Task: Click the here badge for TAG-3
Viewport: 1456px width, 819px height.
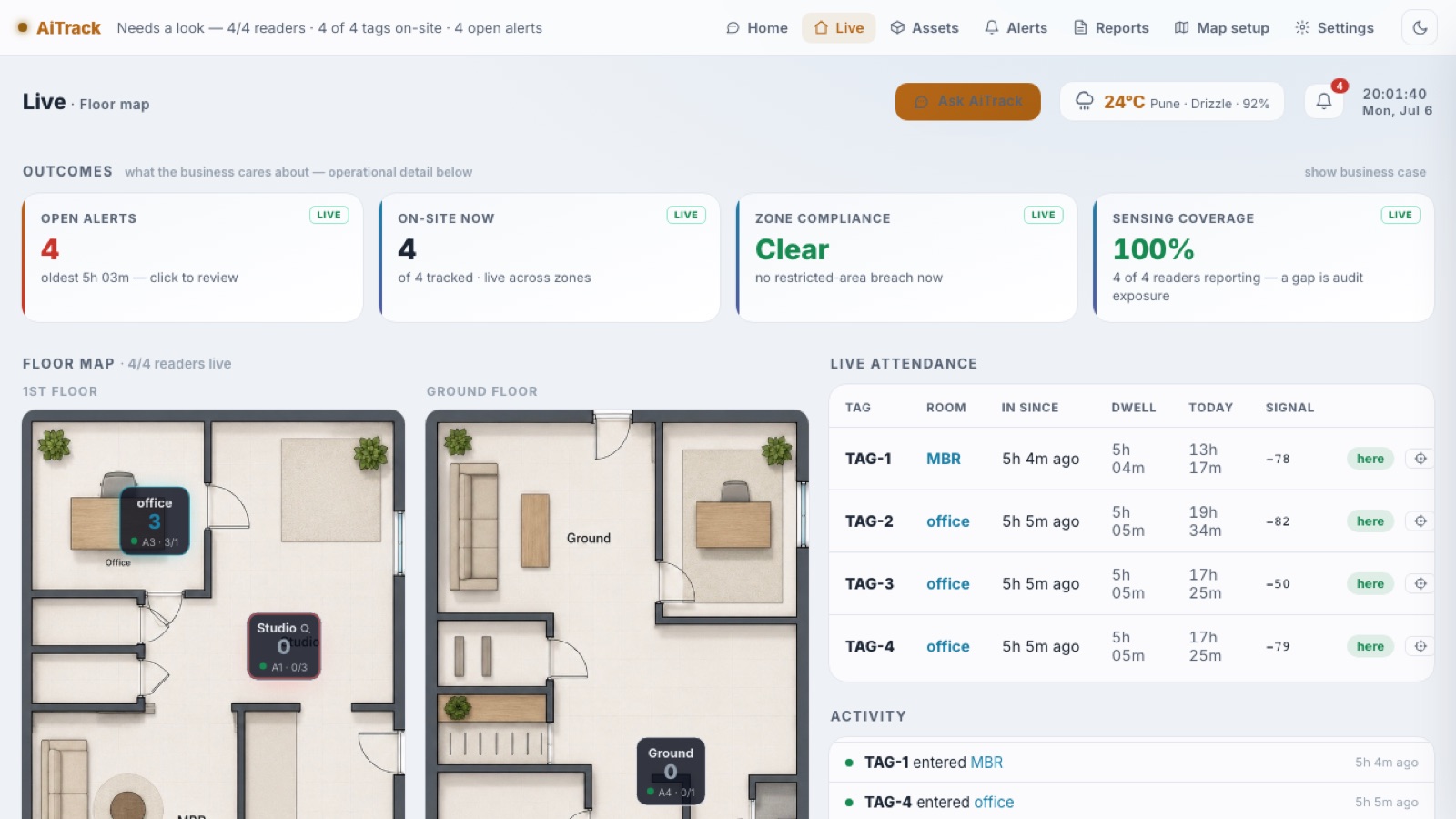Action: pyautogui.click(x=1370, y=584)
